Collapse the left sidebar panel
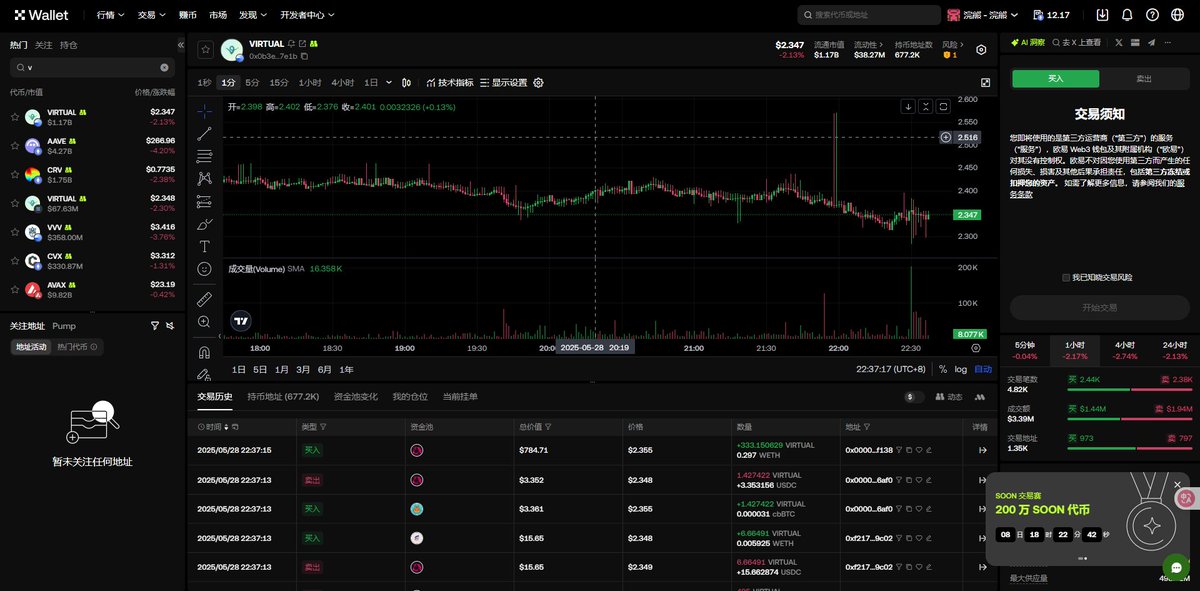 pos(181,45)
